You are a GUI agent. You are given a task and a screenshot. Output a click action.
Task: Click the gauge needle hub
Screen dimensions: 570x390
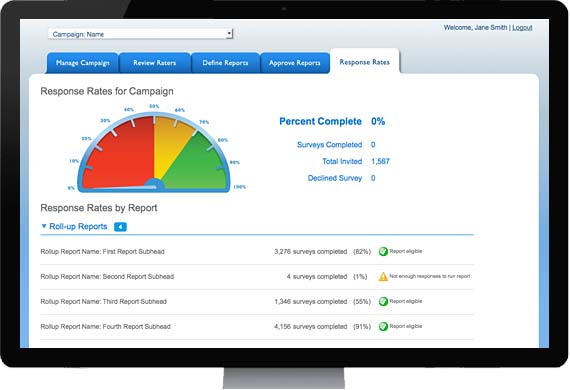pyautogui.click(x=155, y=185)
